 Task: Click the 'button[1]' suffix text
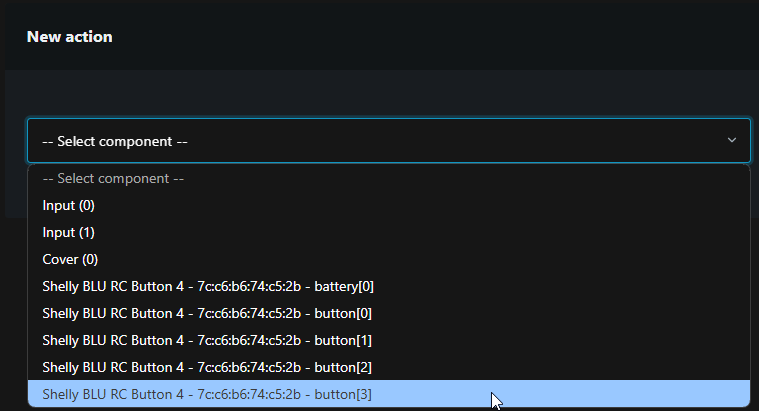pyautogui.click(x=346, y=341)
